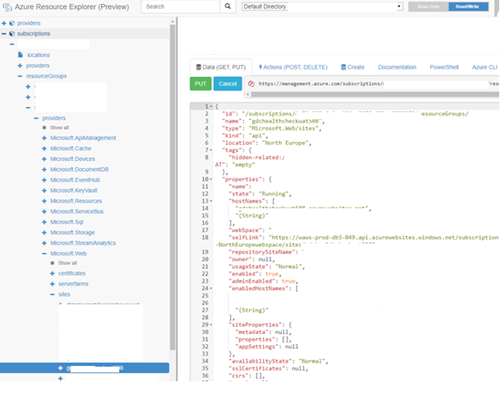Expand the certificates node

52,273
